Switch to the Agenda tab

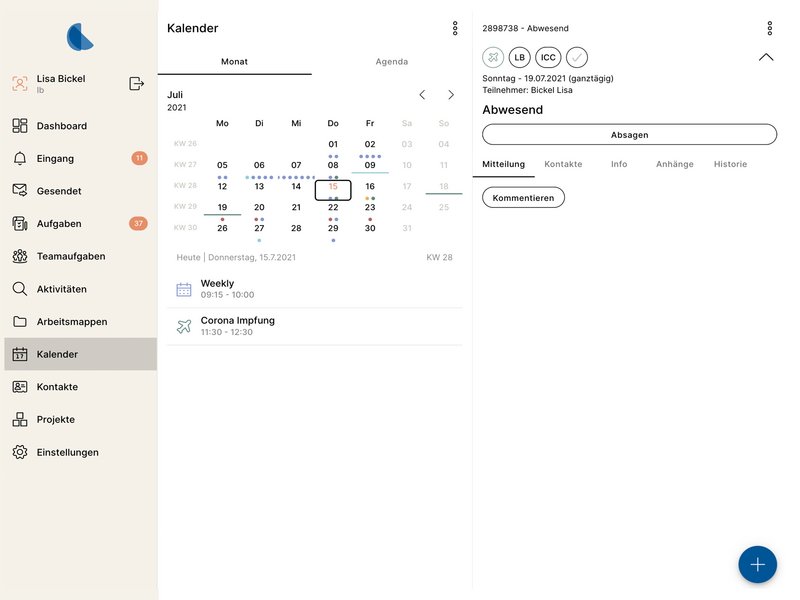coord(391,61)
